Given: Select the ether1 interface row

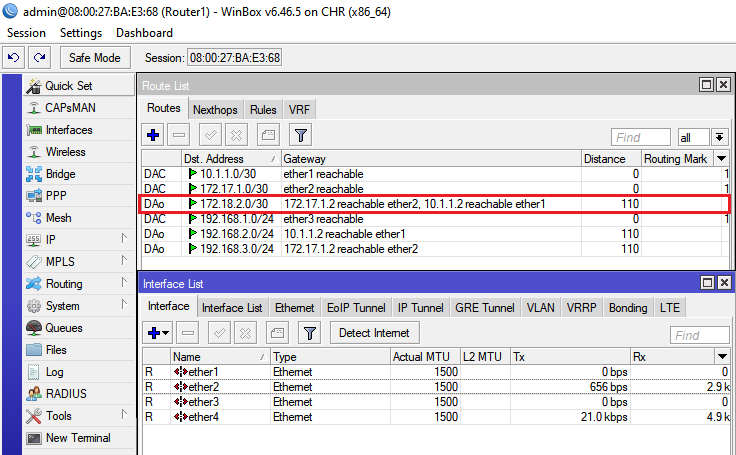Looking at the screenshot, I should tap(437, 372).
